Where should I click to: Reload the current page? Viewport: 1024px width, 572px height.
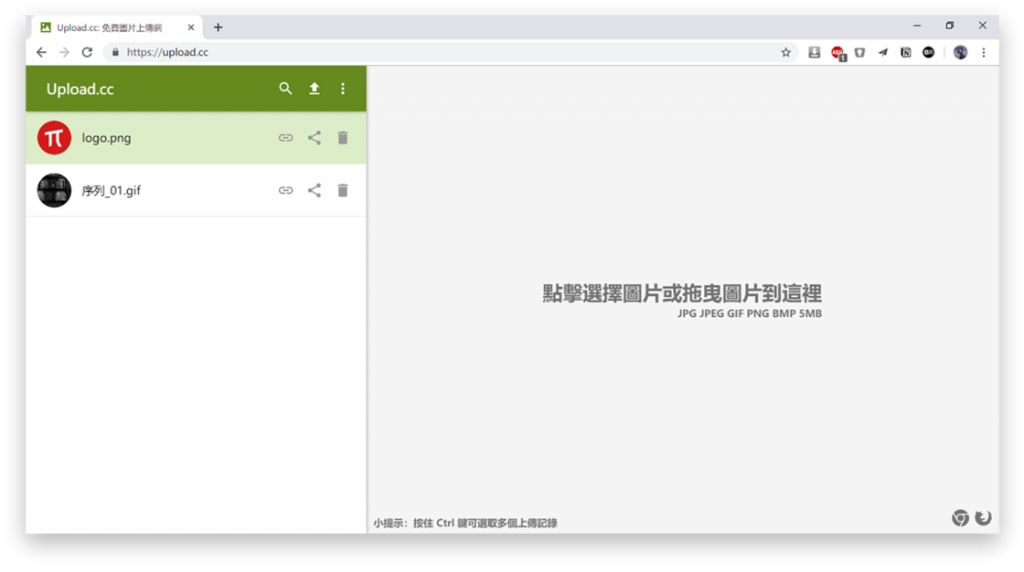[87, 52]
